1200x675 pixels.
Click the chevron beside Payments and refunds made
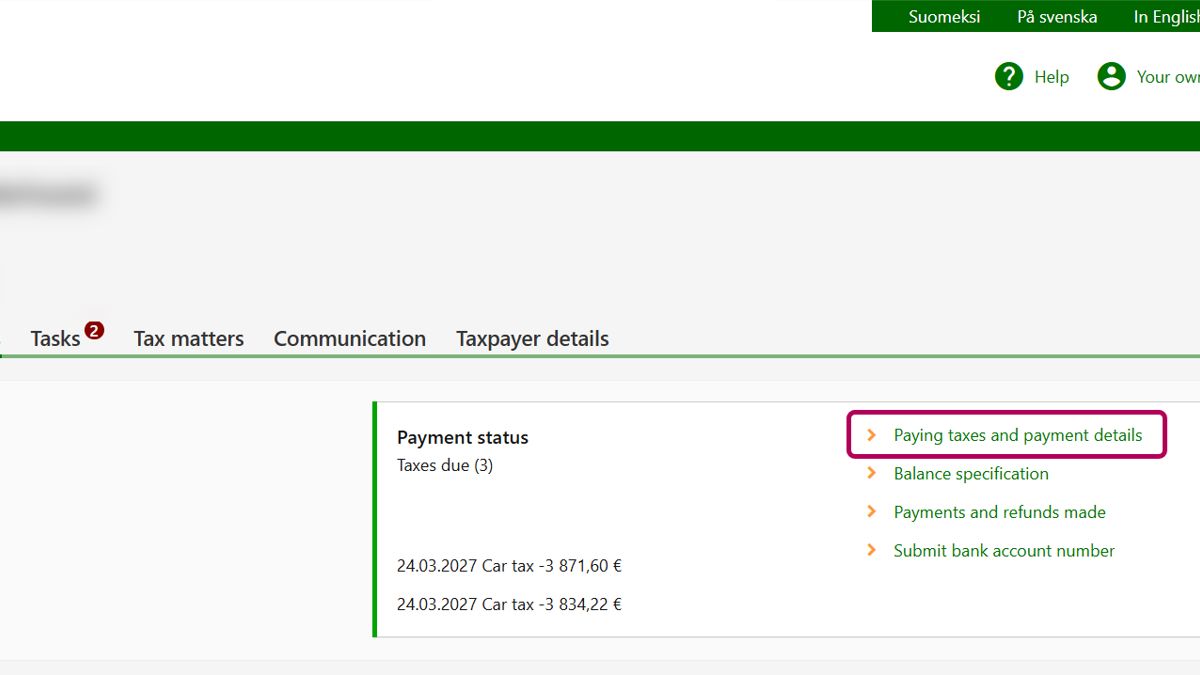point(872,511)
